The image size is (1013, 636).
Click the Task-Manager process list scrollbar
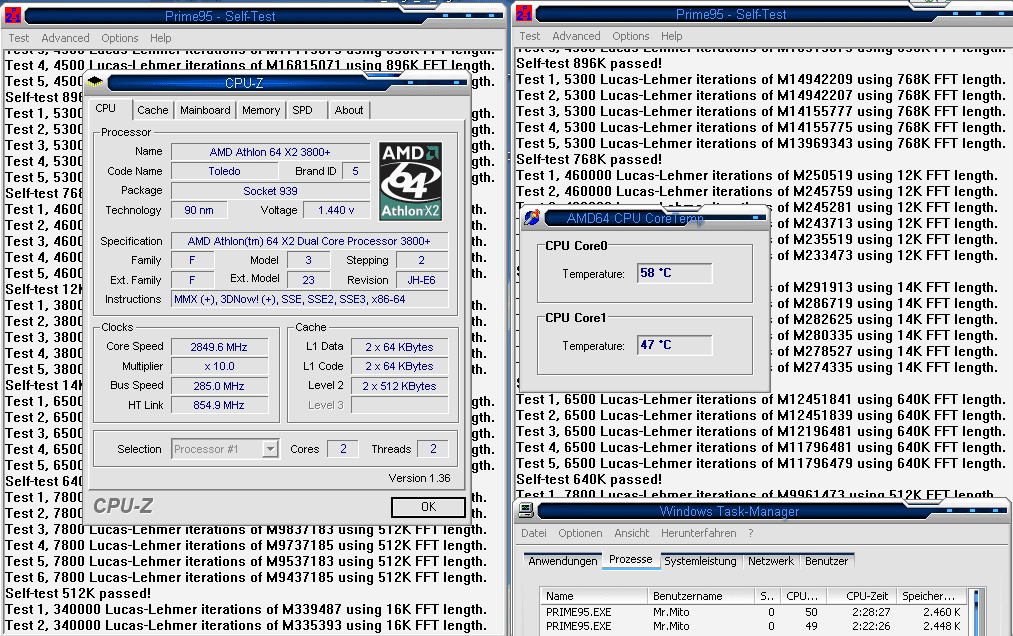[x=976, y=611]
